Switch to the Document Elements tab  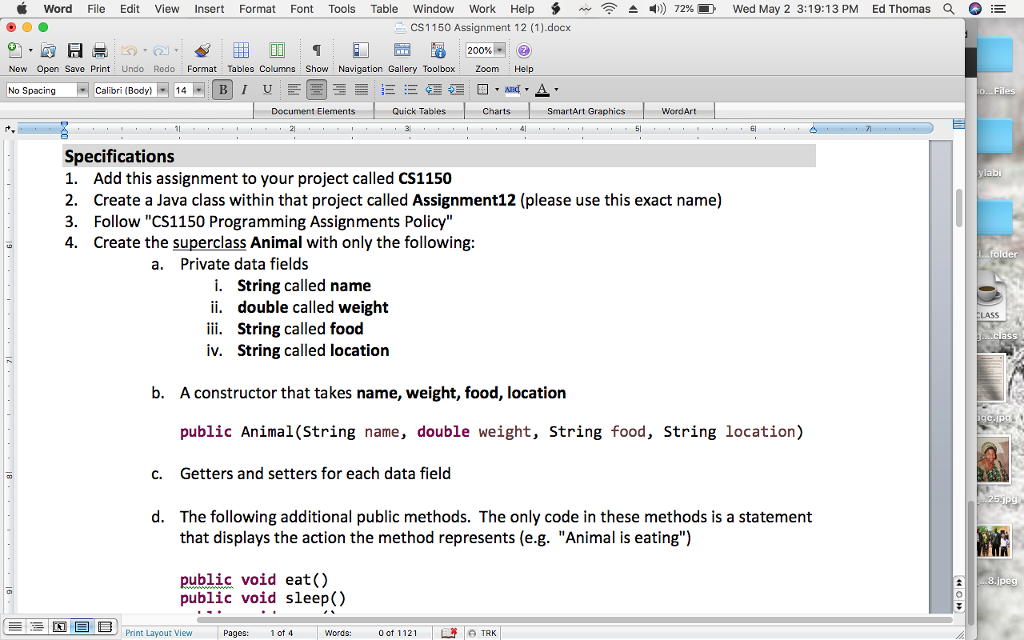[x=313, y=111]
